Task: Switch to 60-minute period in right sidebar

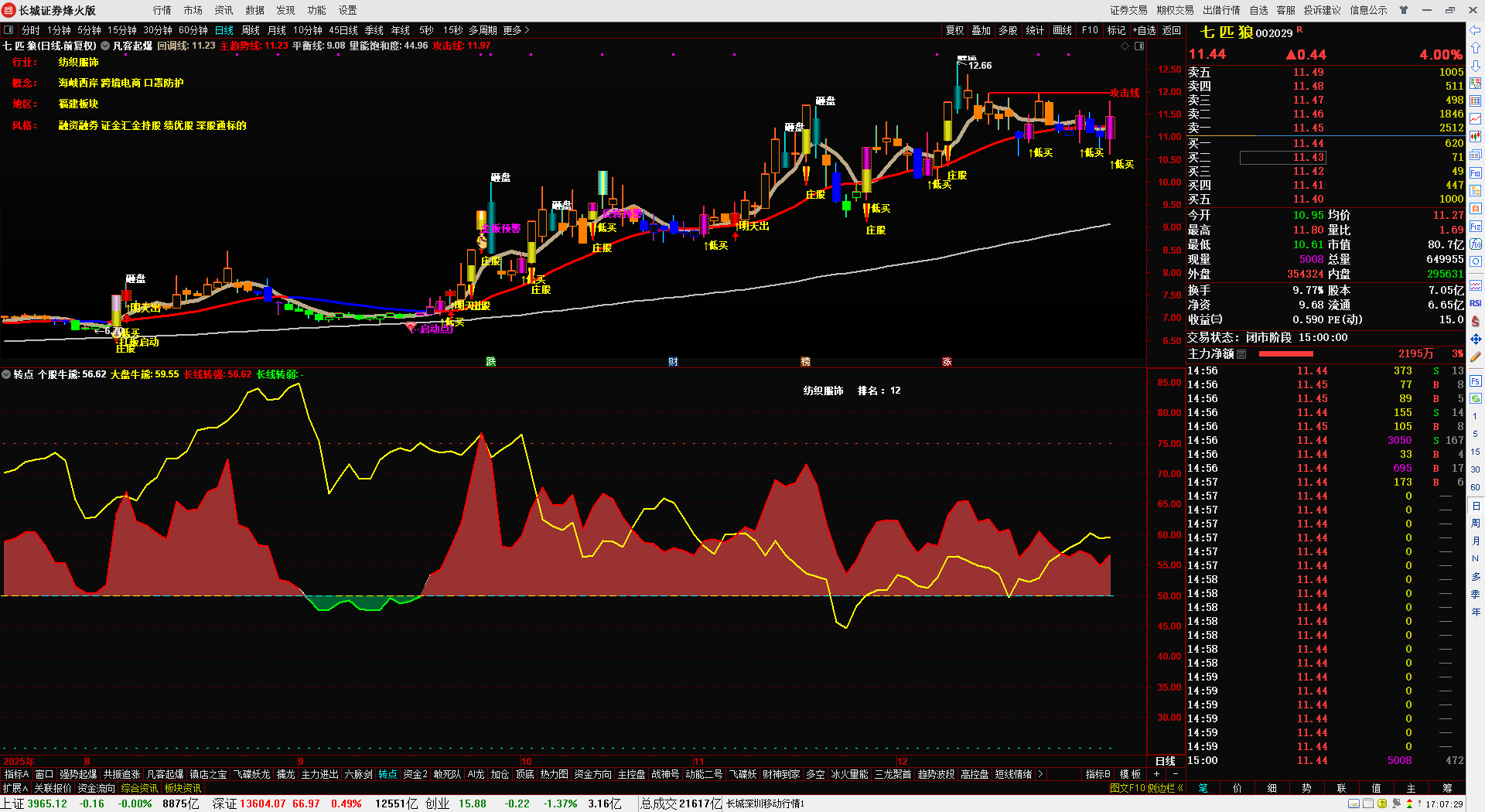Action: click(x=1476, y=487)
